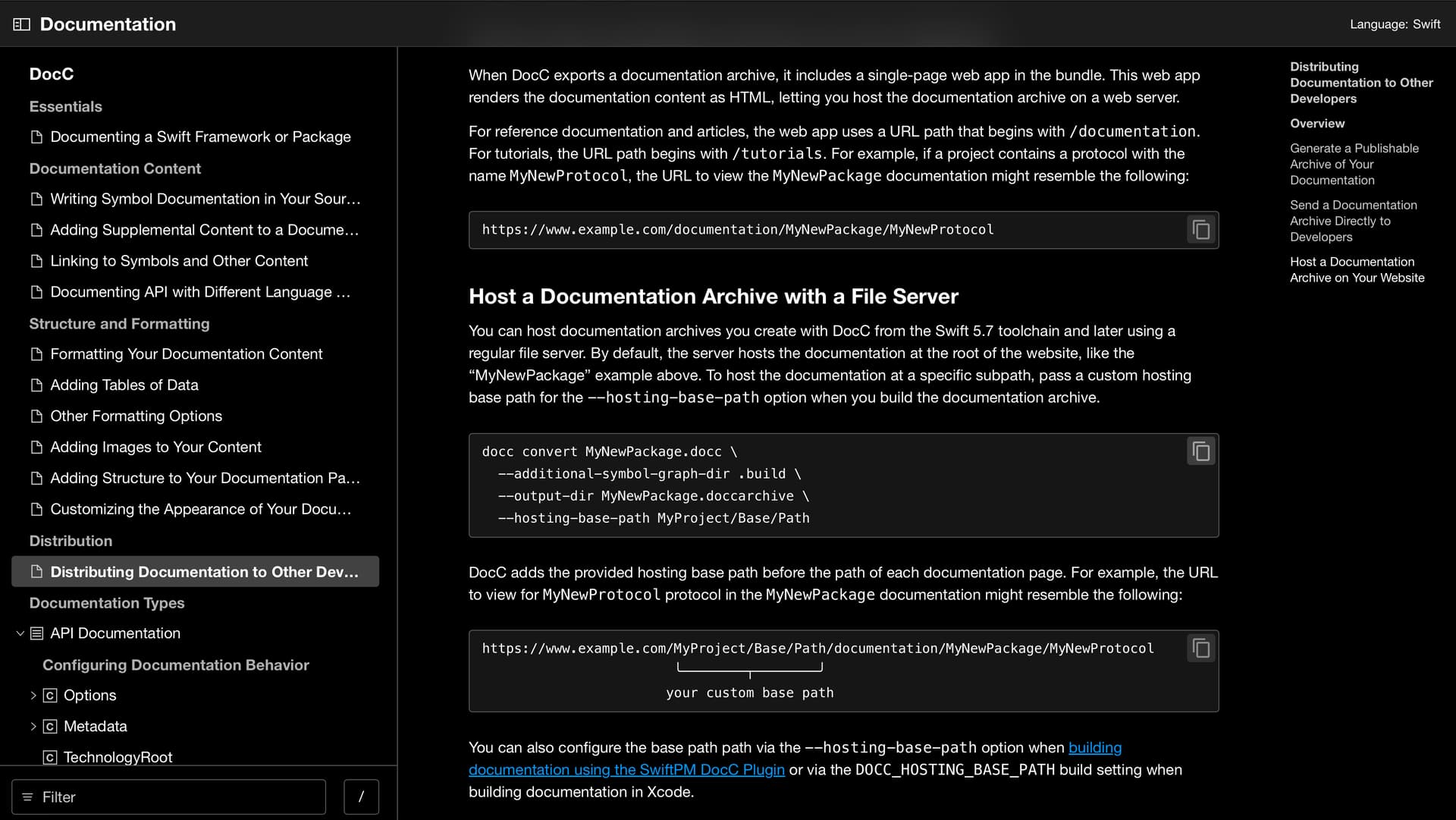Jump to Overview section in page outline
This screenshot has height=820, width=1456.
click(1317, 124)
